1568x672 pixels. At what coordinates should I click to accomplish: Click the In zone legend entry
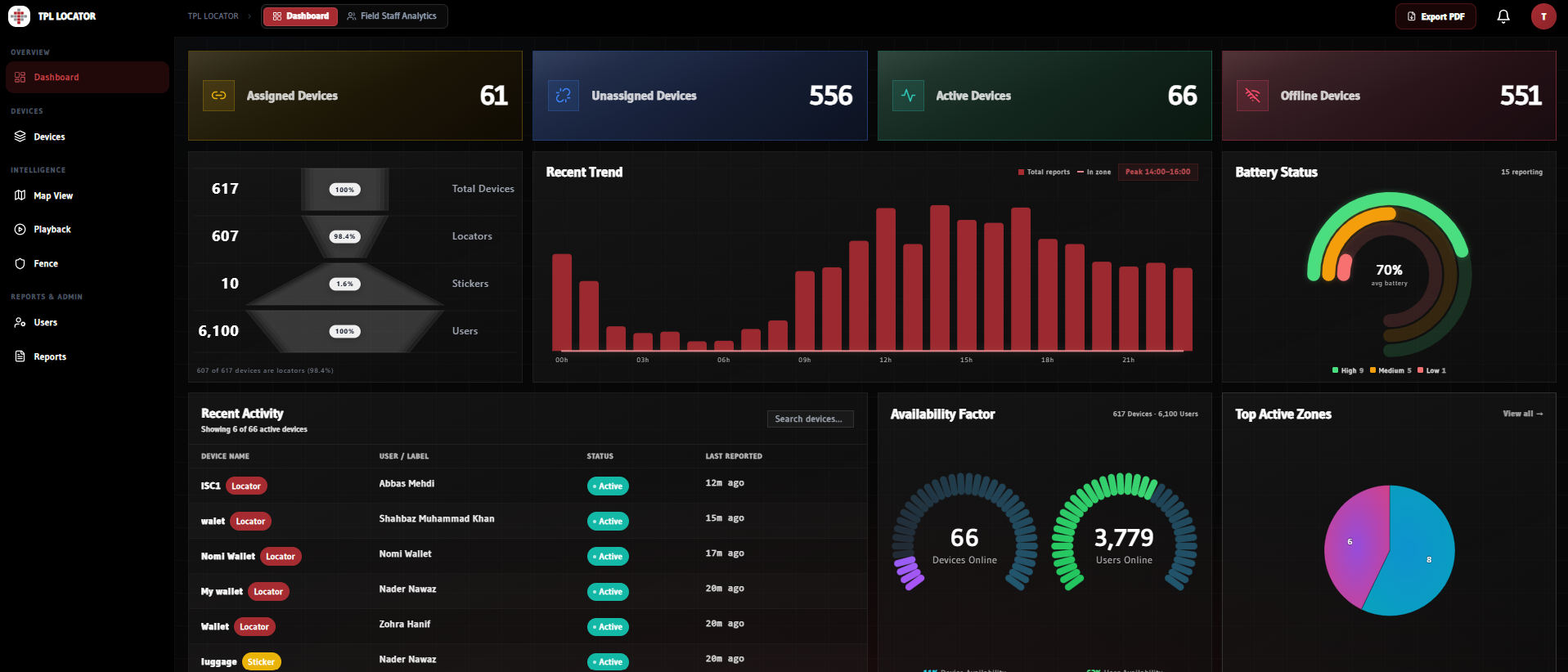(x=1094, y=172)
